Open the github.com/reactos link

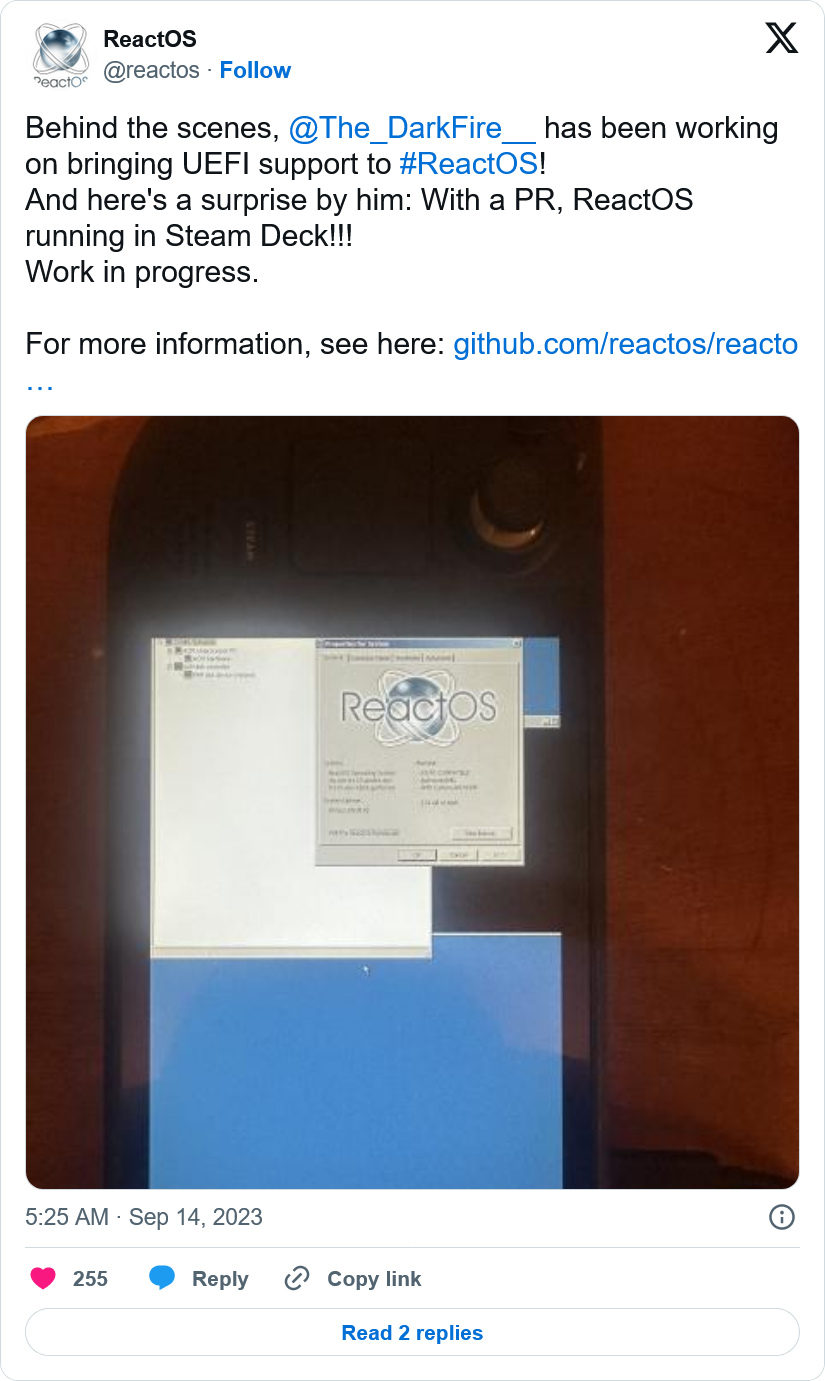[626, 344]
